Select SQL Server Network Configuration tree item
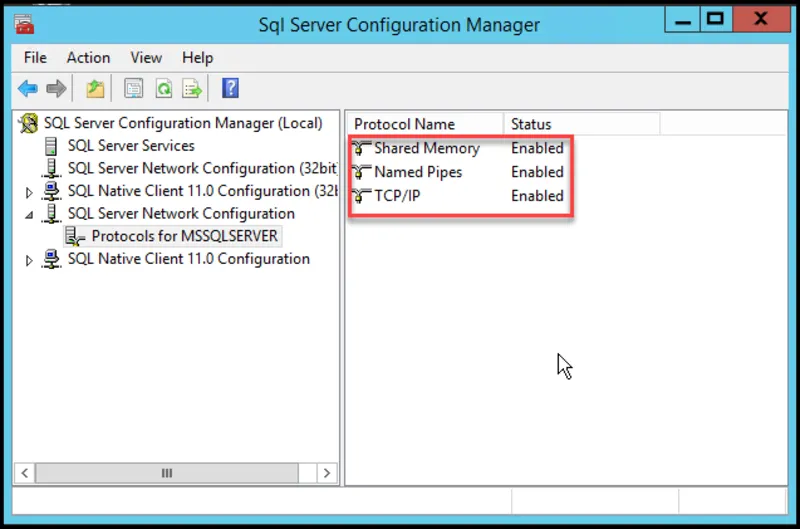Image resolution: width=800 pixels, height=529 pixels. (181, 213)
